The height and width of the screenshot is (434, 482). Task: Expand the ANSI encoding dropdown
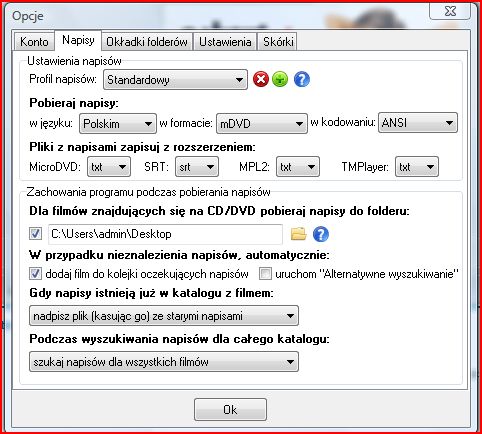click(418, 123)
